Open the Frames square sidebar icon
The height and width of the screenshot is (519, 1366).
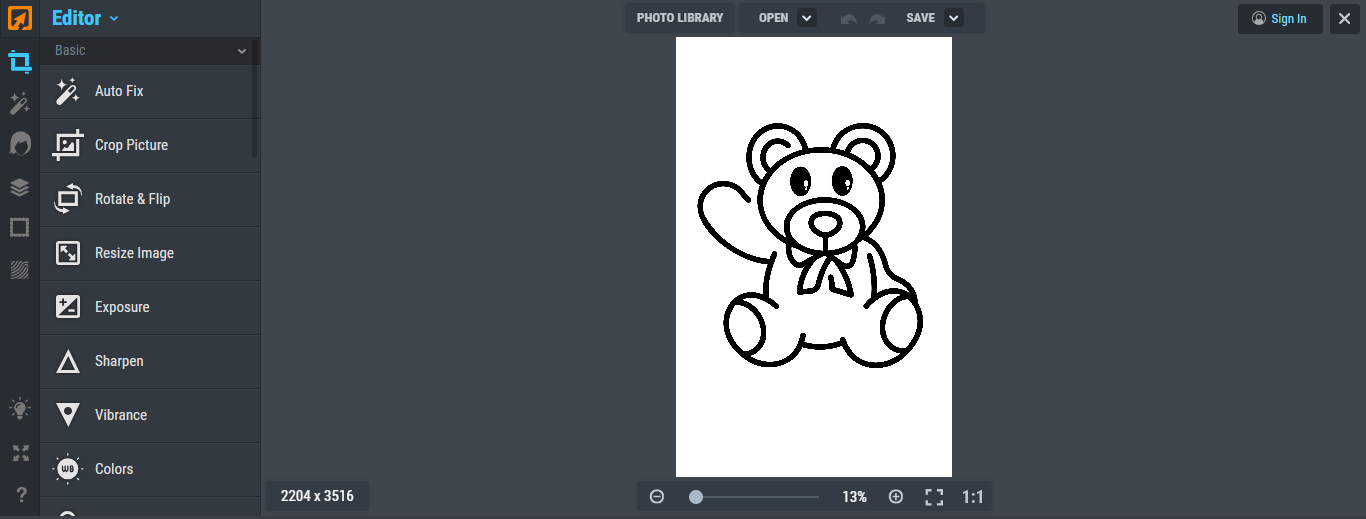pos(20,228)
